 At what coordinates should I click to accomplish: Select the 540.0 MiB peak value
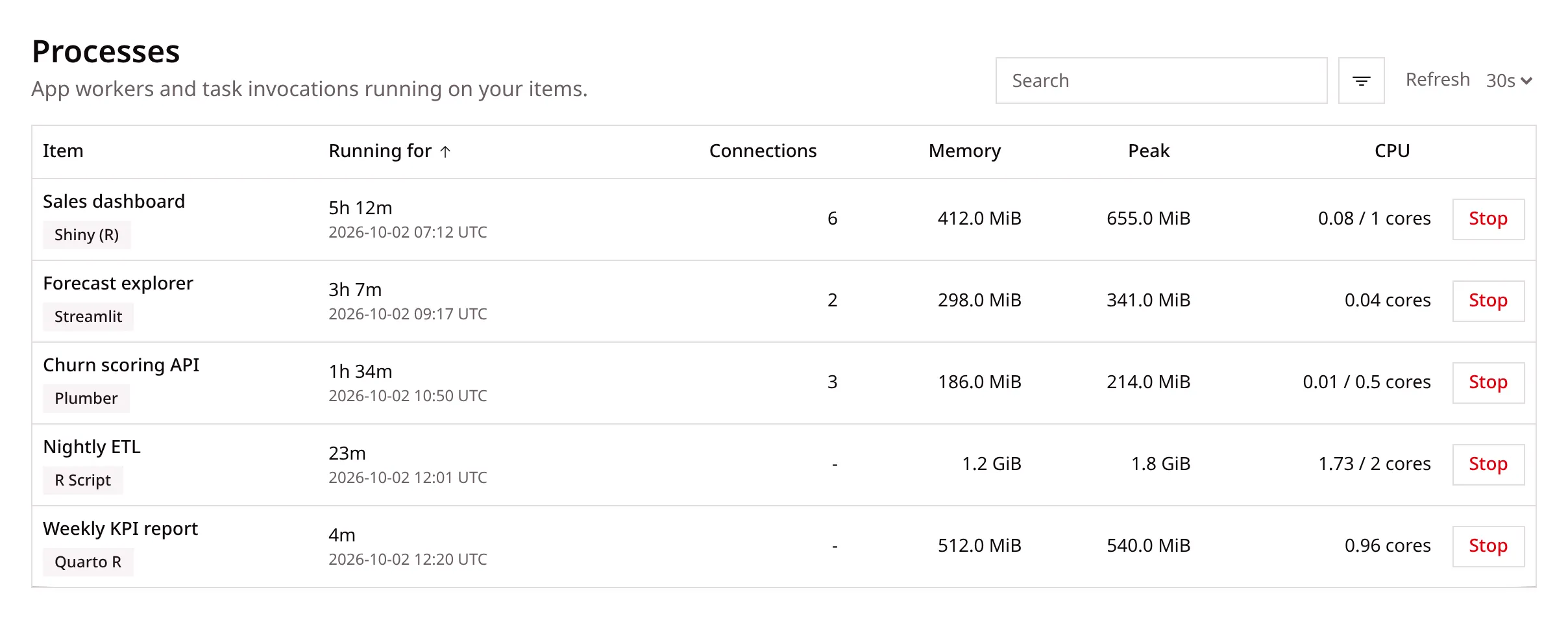point(1148,546)
